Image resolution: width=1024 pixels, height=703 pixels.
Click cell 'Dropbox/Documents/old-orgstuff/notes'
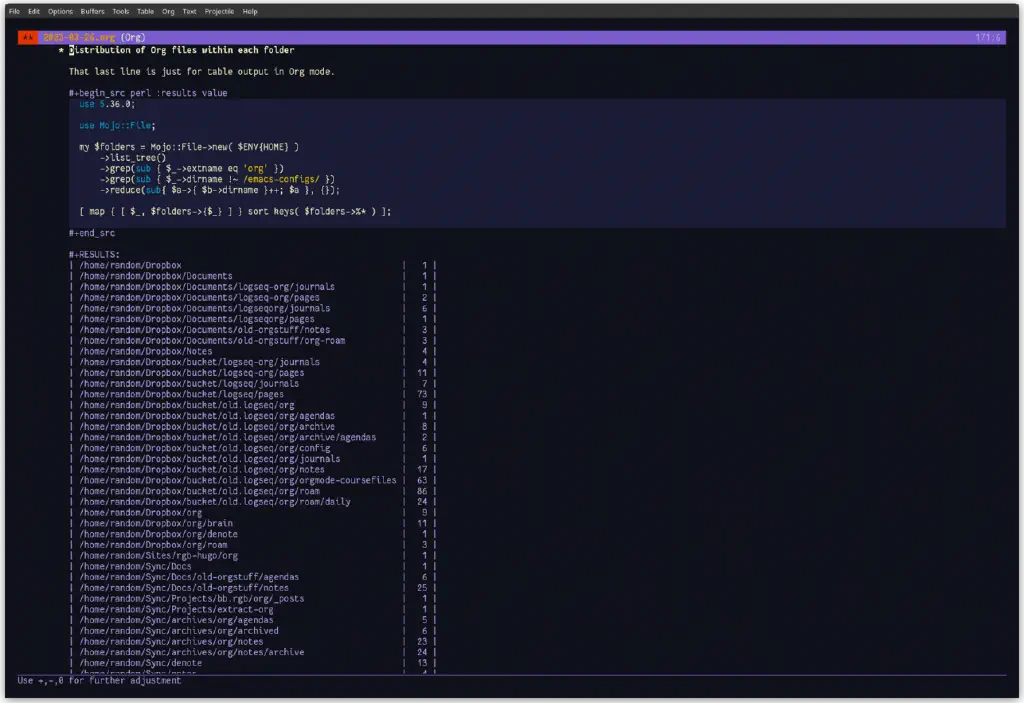pyautogui.click(x=204, y=330)
